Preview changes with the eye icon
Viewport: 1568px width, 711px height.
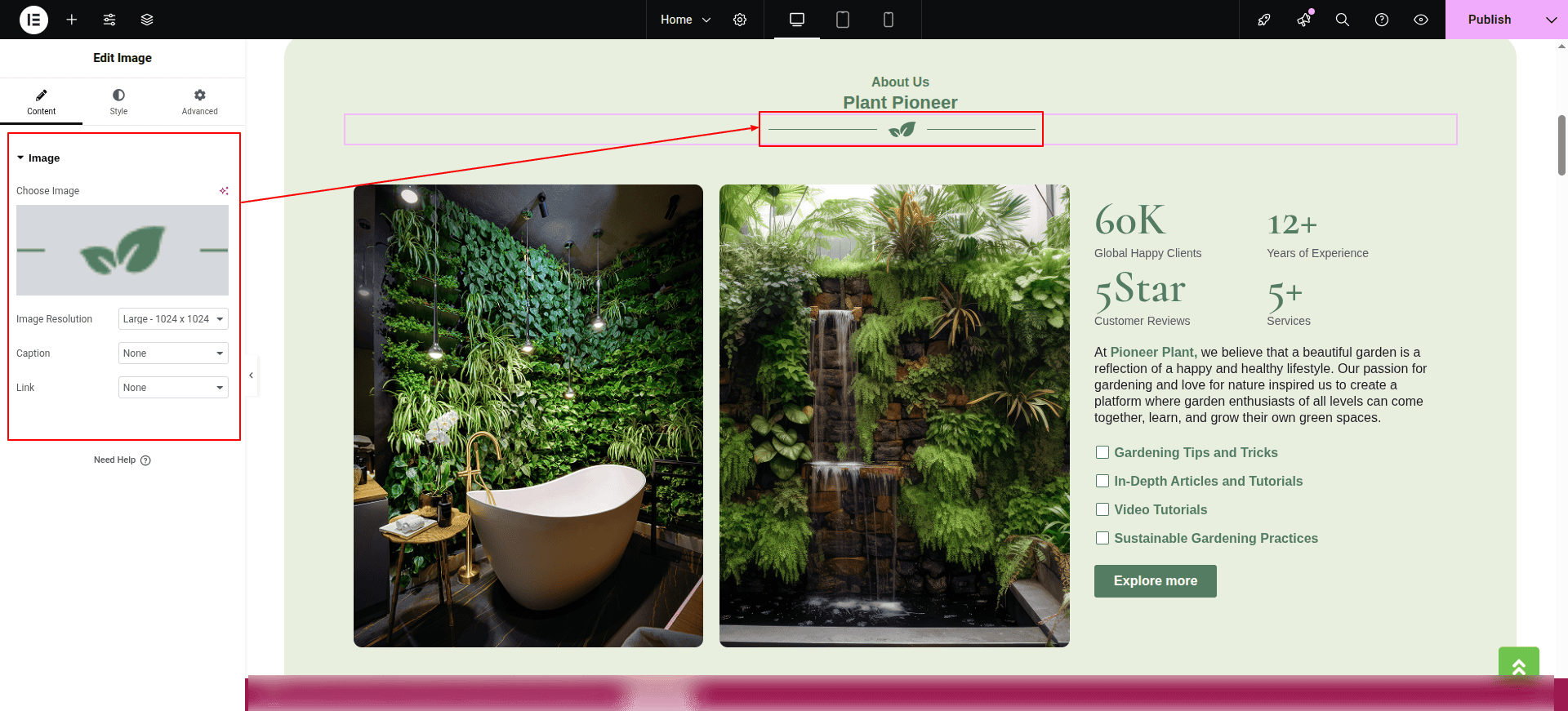1421,20
